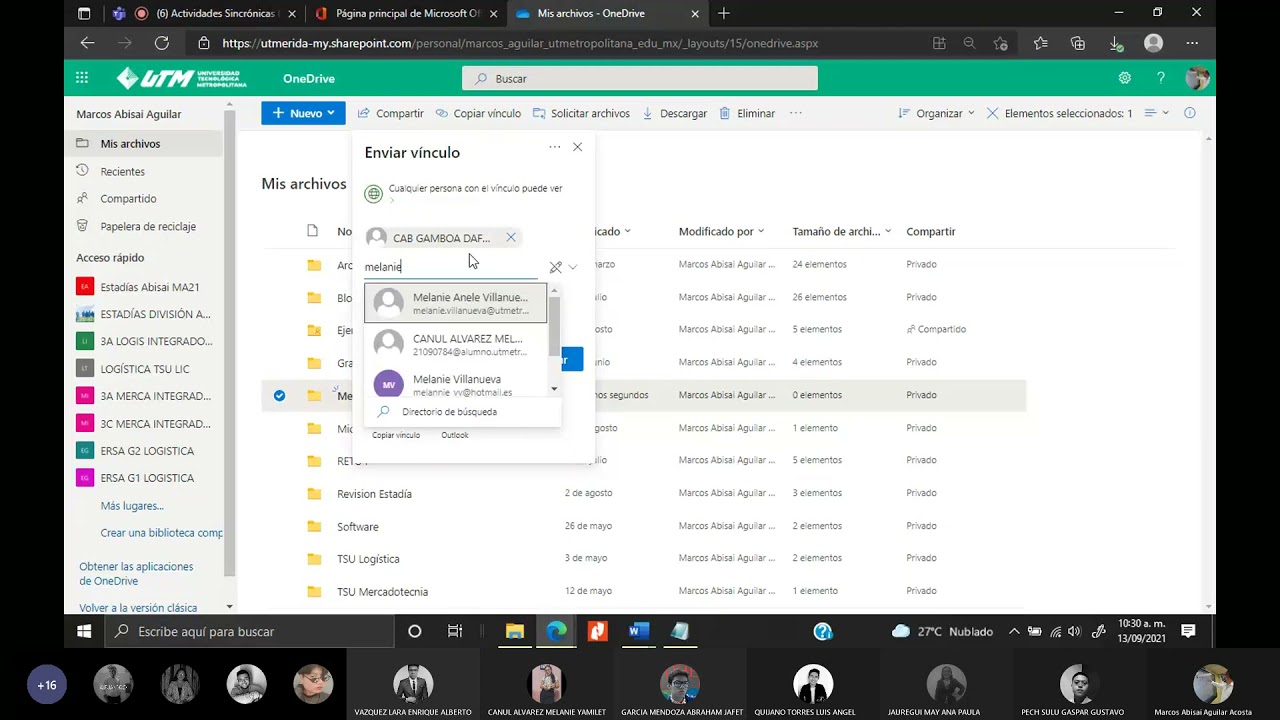Click Outlook option in the dialog

(455, 435)
